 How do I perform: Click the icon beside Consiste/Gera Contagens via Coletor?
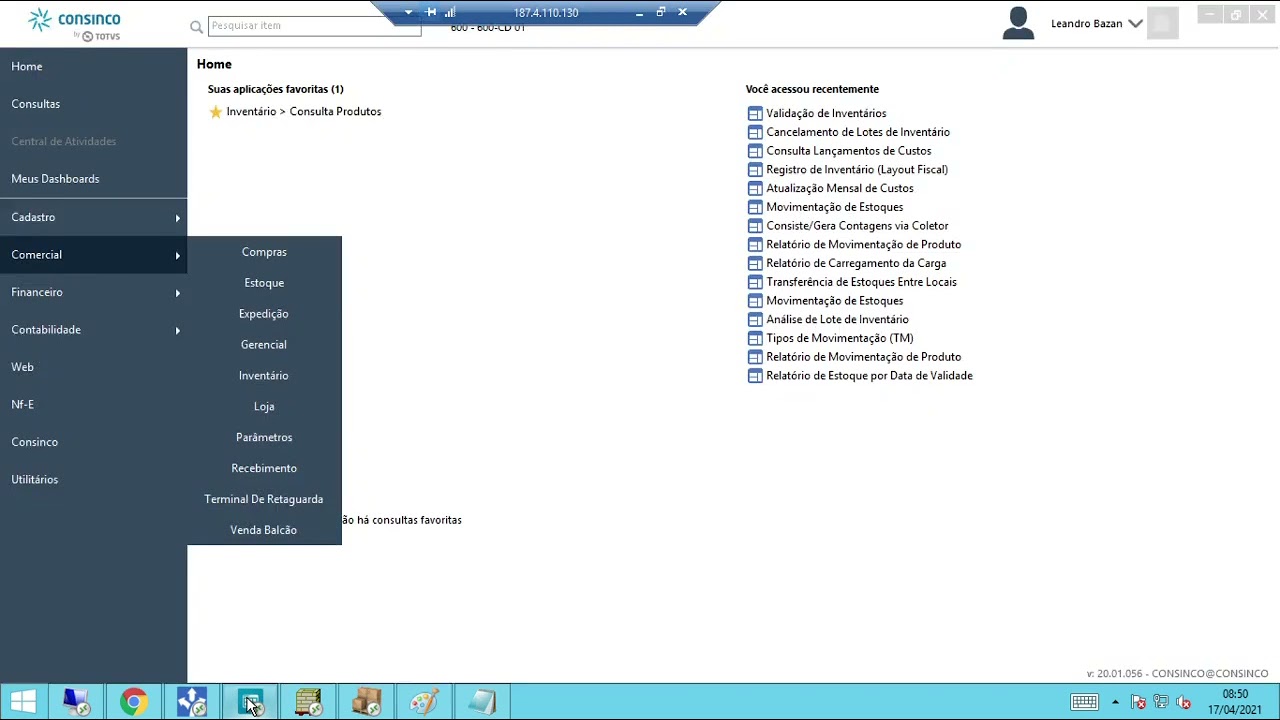(755, 226)
